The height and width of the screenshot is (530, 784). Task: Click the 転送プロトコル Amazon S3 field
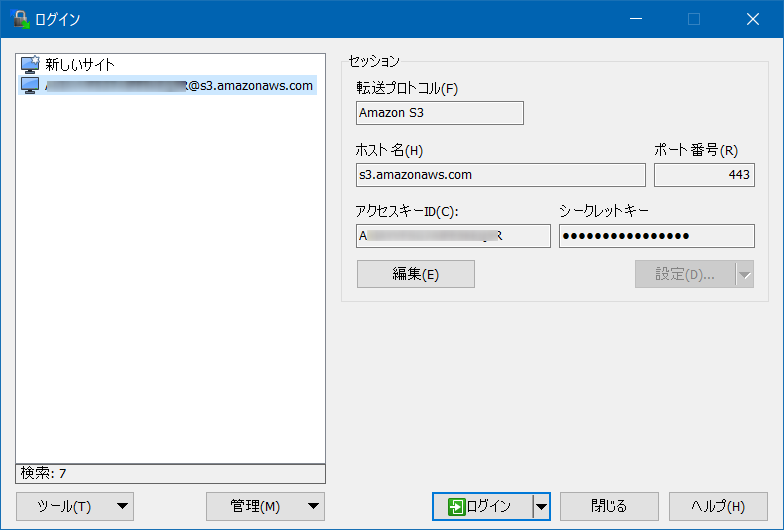click(x=440, y=113)
